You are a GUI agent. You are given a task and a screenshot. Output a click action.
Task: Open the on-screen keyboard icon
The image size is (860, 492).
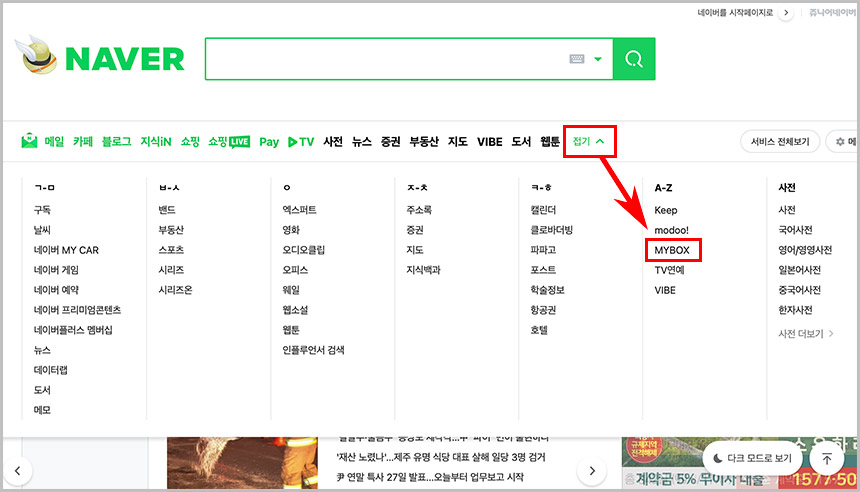click(576, 59)
